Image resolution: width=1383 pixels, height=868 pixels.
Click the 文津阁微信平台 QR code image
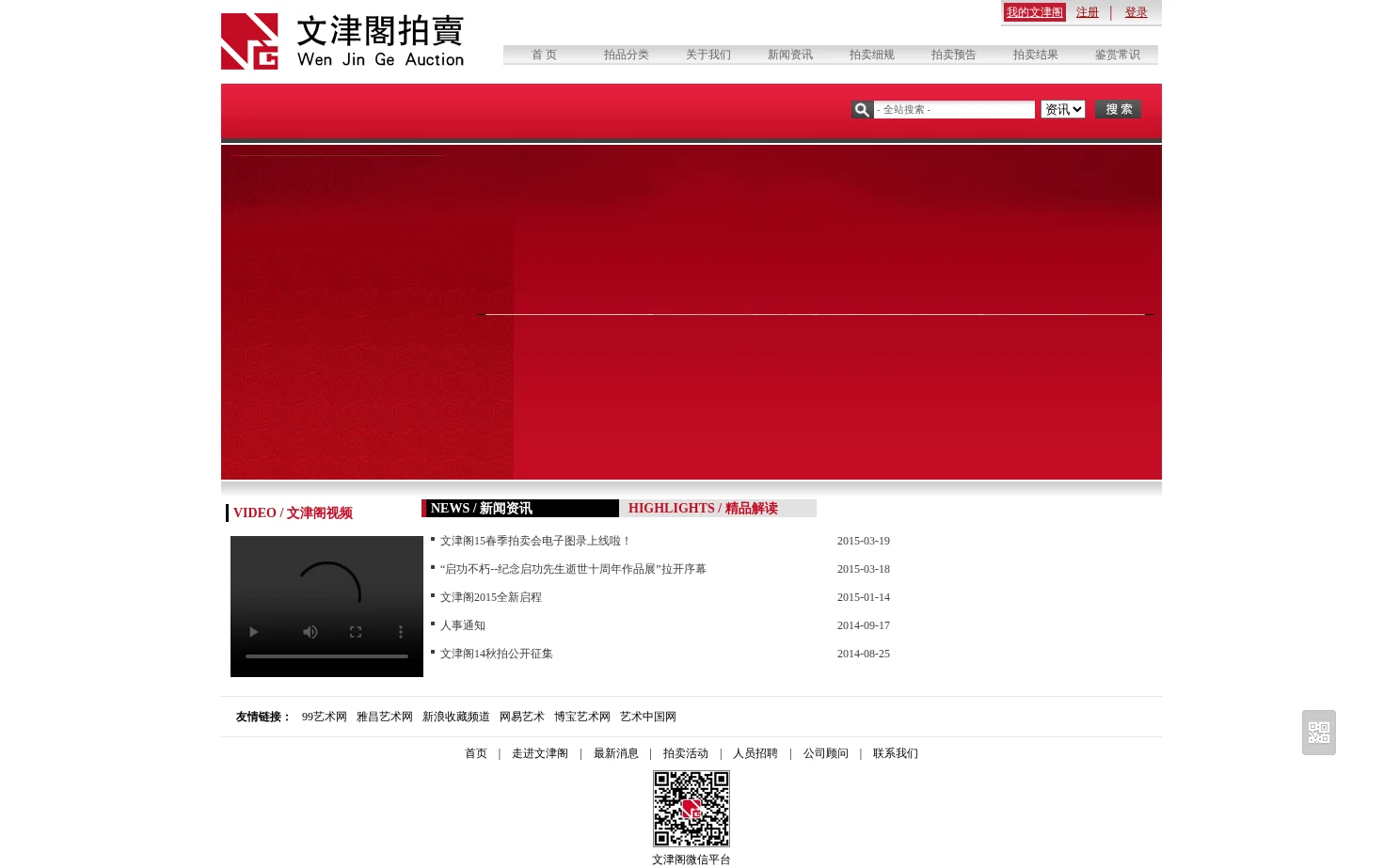691,809
